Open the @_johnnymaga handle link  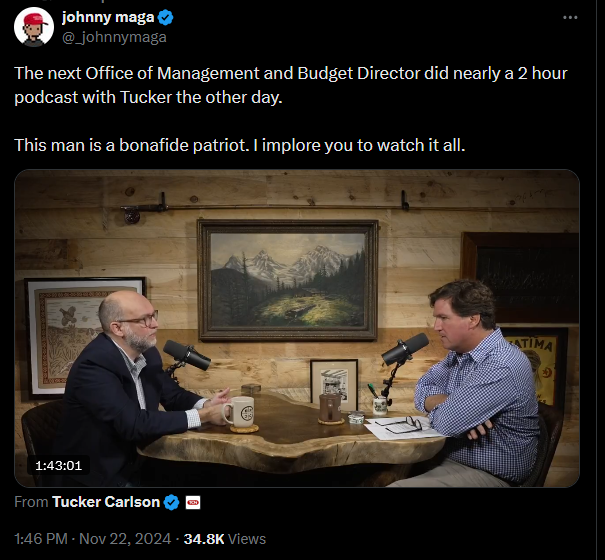tap(114, 37)
